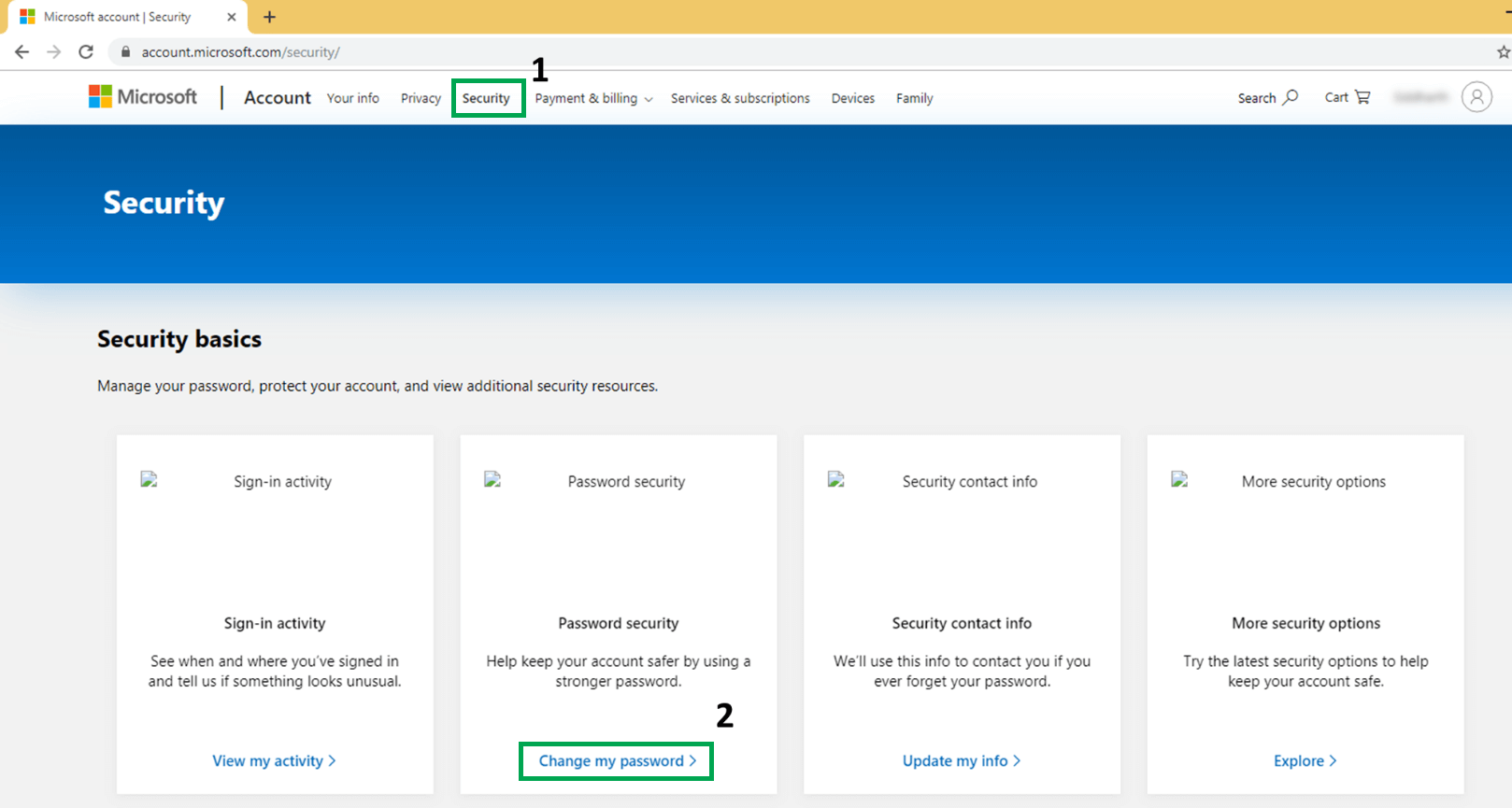
Task: Click Change my password link
Action: [x=617, y=761]
